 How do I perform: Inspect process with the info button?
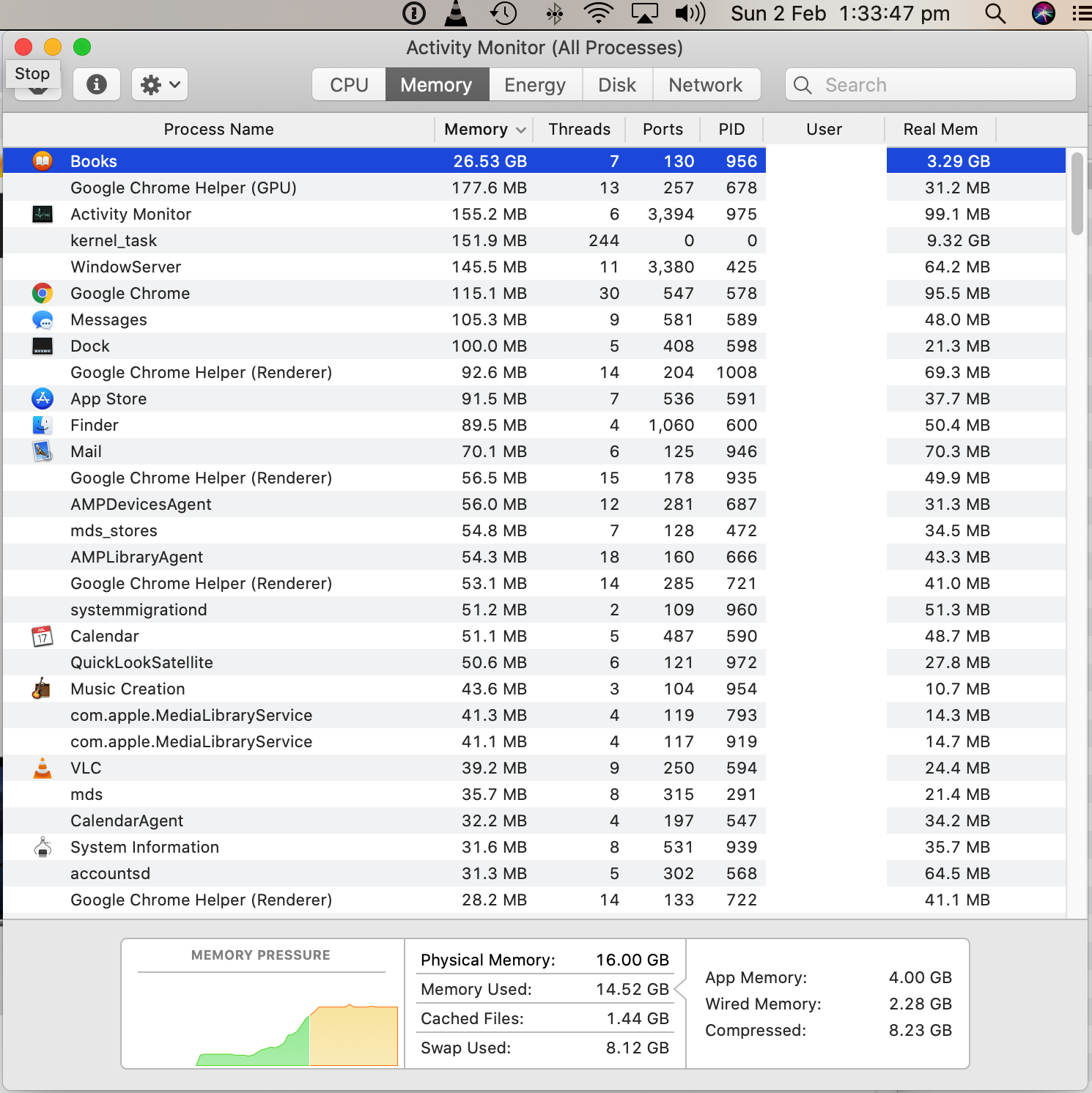click(x=97, y=84)
